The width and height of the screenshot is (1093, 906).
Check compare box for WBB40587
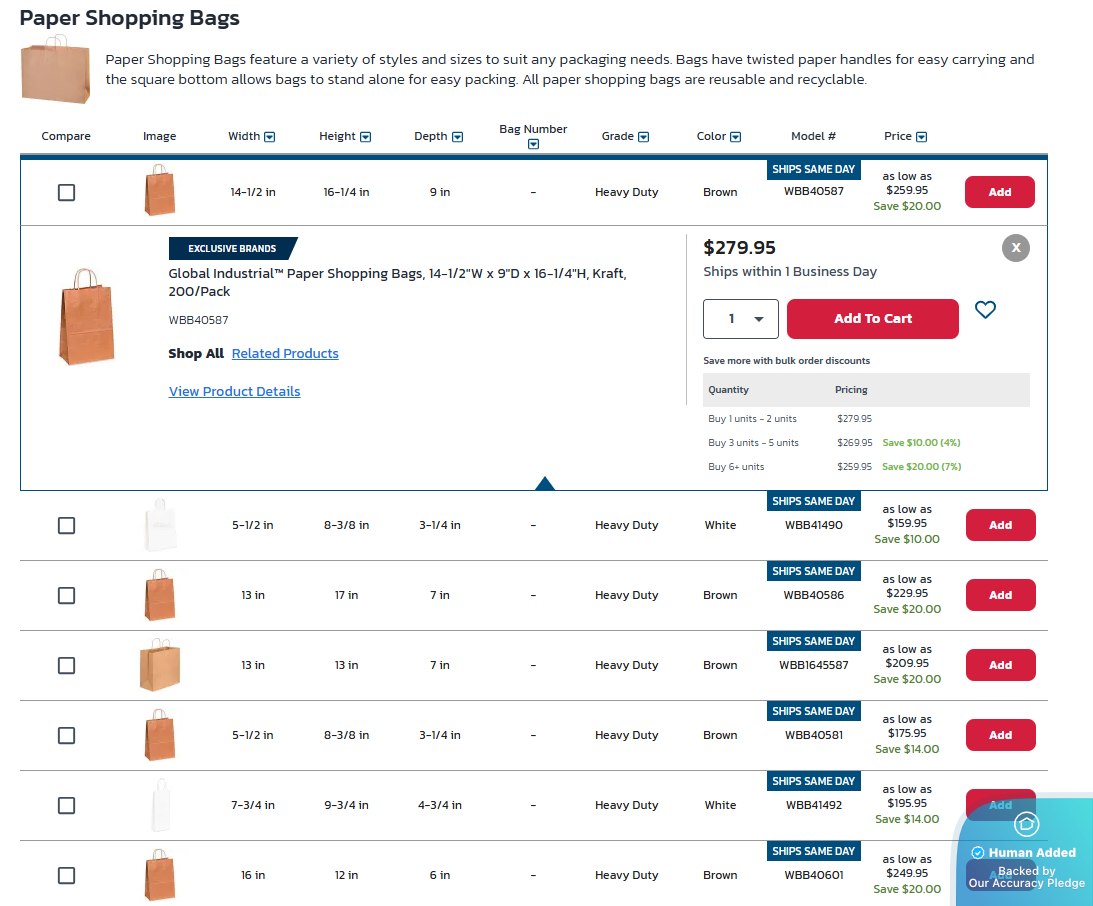[66, 192]
